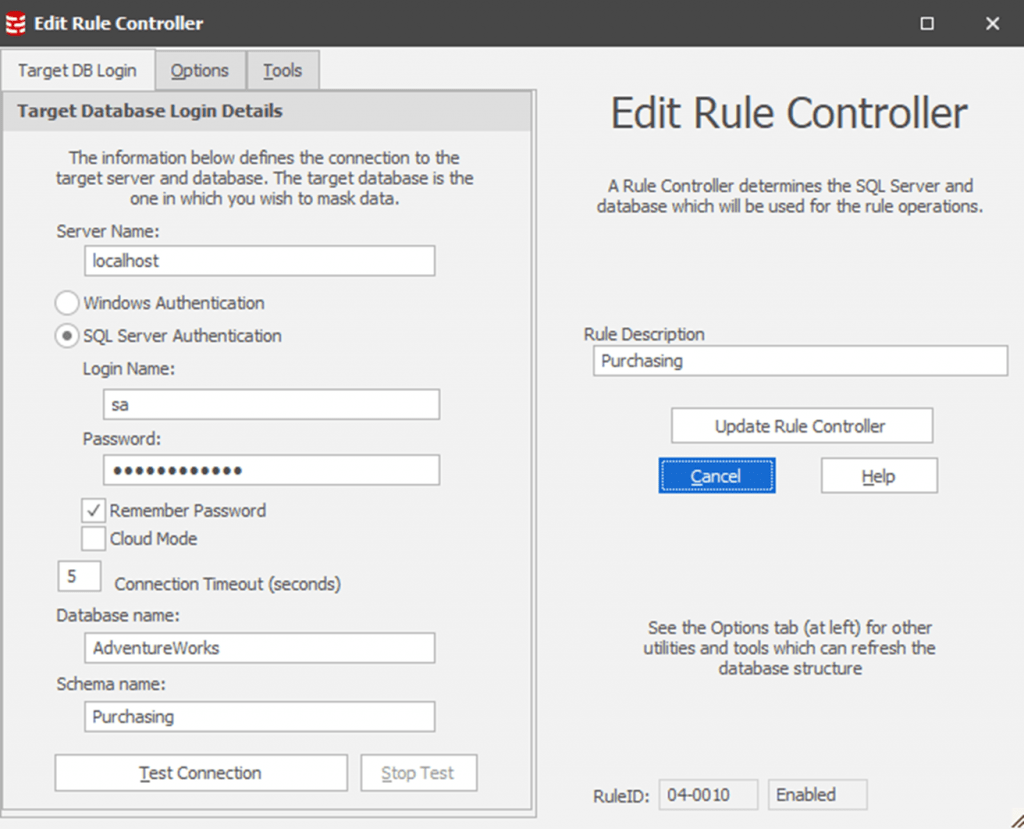Click inside the Password field
Image resolution: width=1024 pixels, height=829 pixels.
click(x=270, y=469)
